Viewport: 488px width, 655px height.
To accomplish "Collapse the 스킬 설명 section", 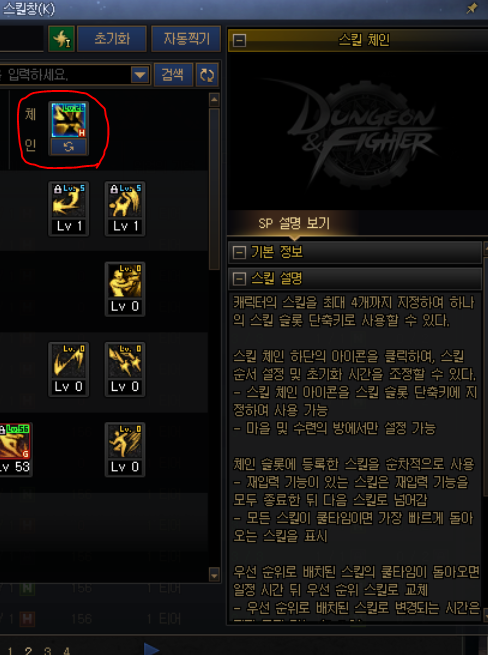I will 239,279.
